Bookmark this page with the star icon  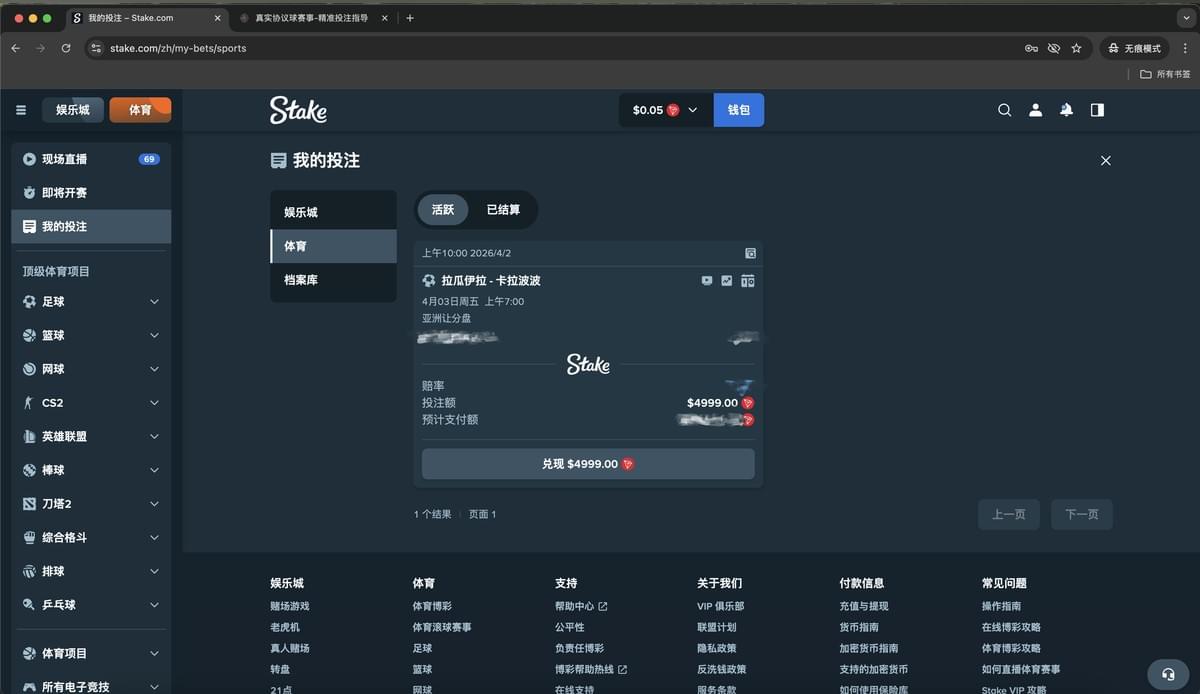(x=1076, y=48)
